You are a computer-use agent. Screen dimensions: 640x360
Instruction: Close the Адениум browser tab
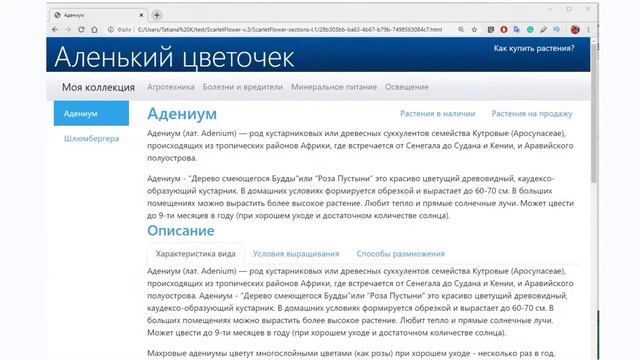[141, 15]
